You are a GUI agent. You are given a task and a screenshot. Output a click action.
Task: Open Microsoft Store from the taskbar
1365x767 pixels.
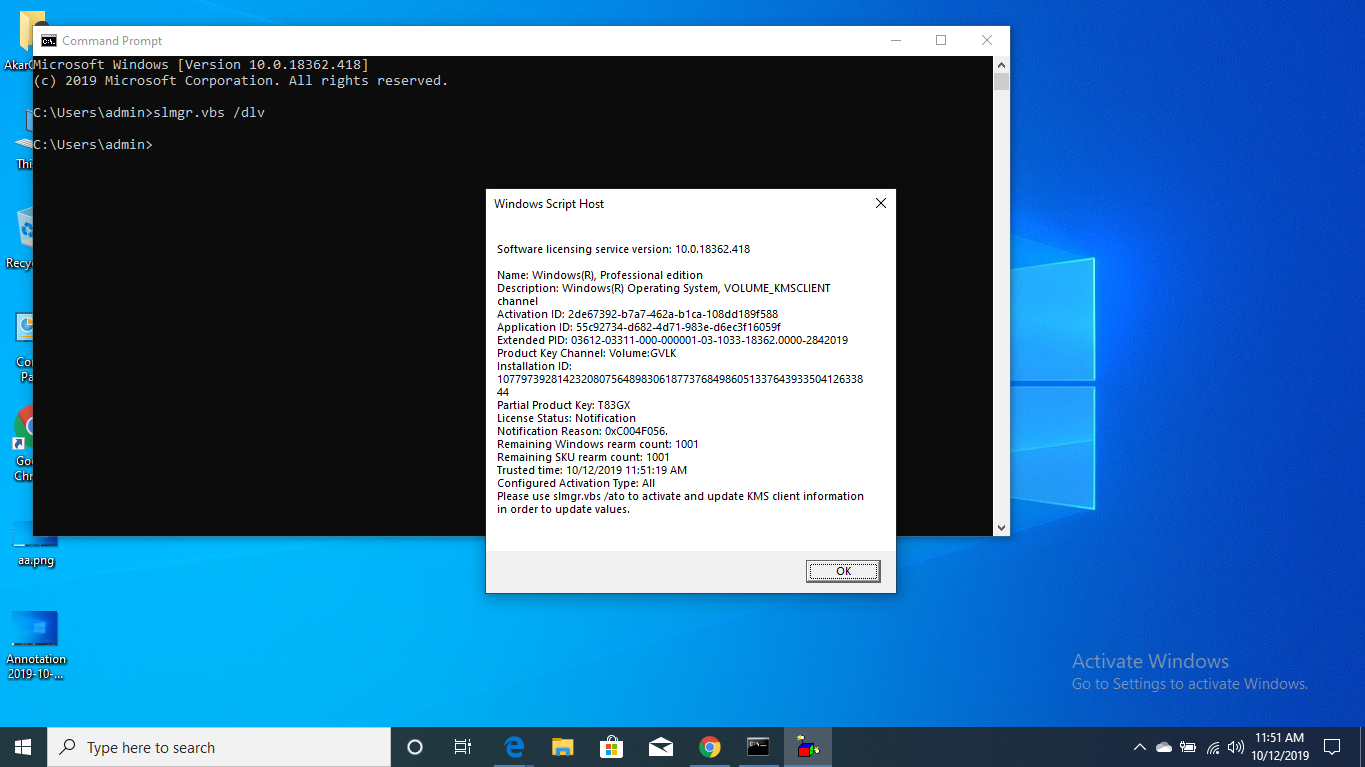(x=611, y=747)
